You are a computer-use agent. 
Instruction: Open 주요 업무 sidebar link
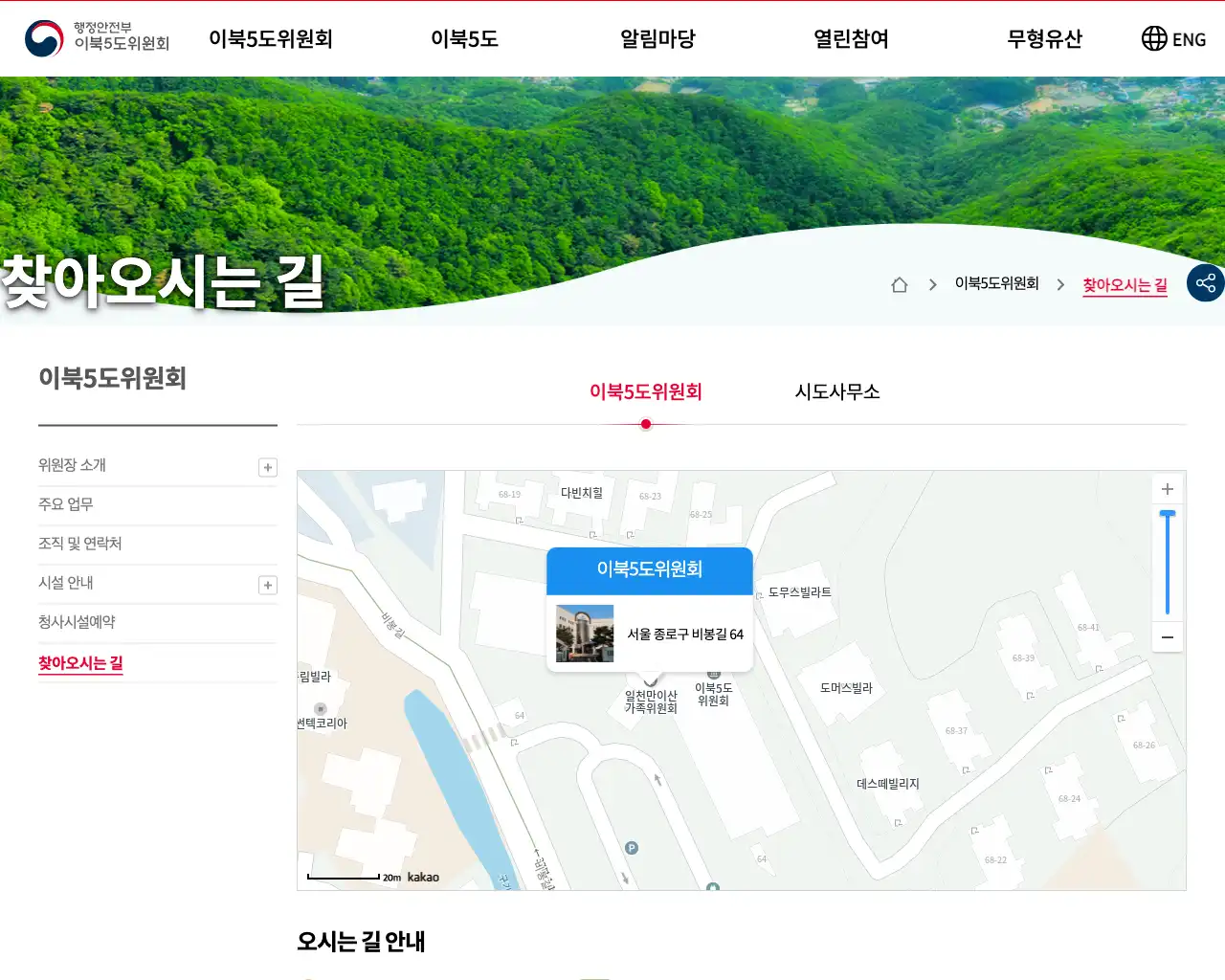pyautogui.click(x=65, y=504)
